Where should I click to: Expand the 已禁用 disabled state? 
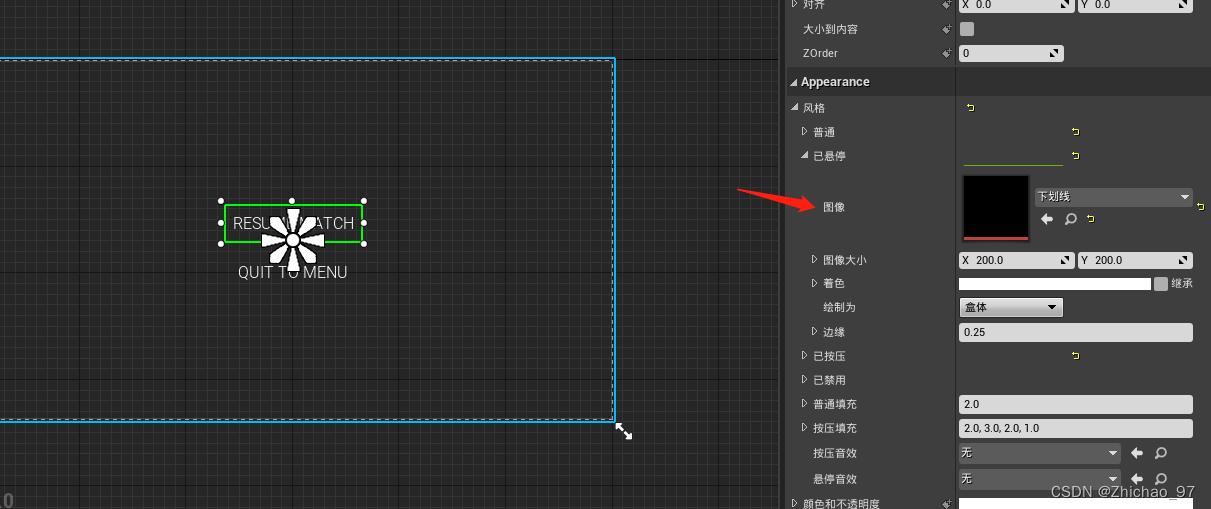point(804,379)
